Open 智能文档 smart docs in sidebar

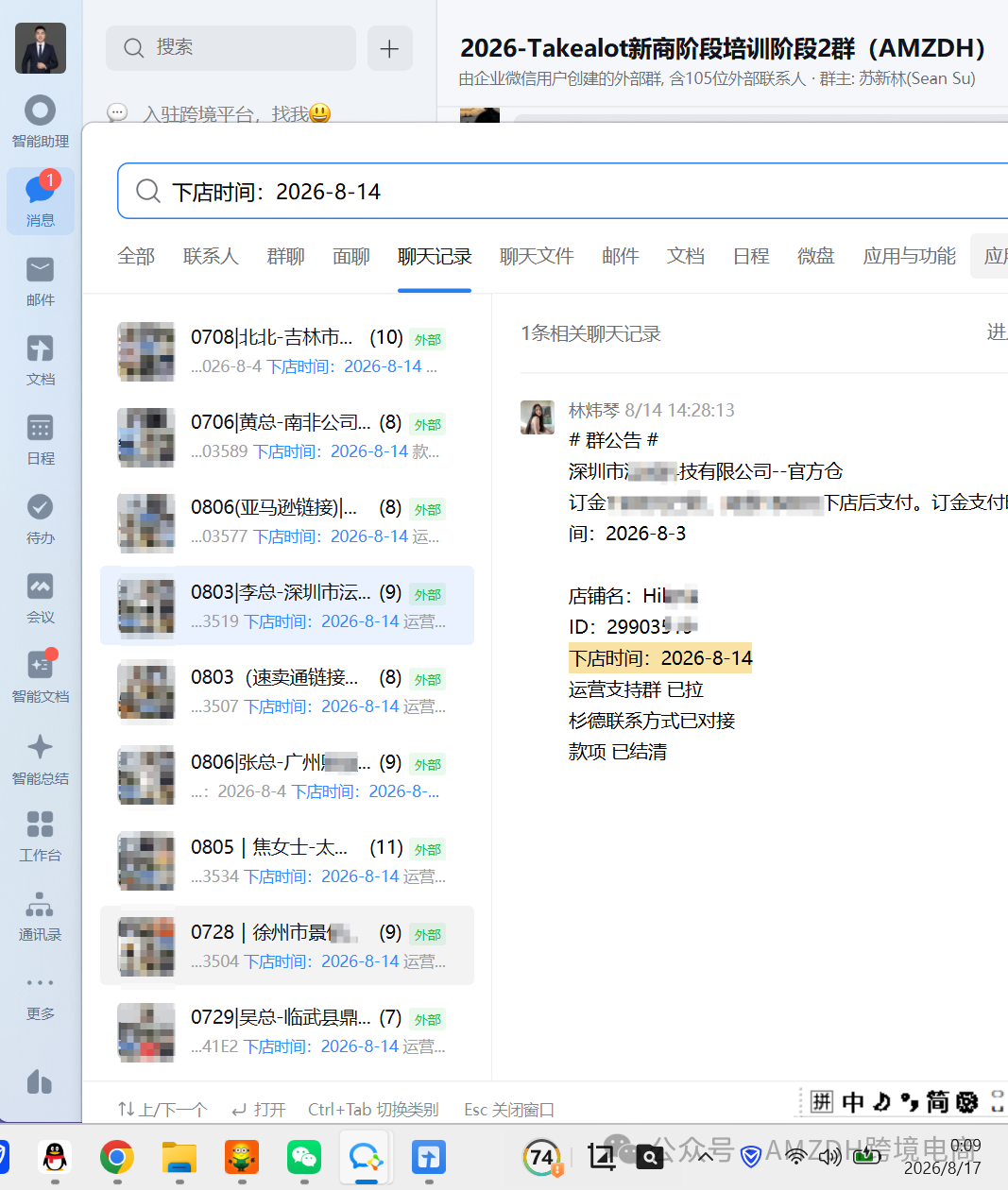[40, 676]
